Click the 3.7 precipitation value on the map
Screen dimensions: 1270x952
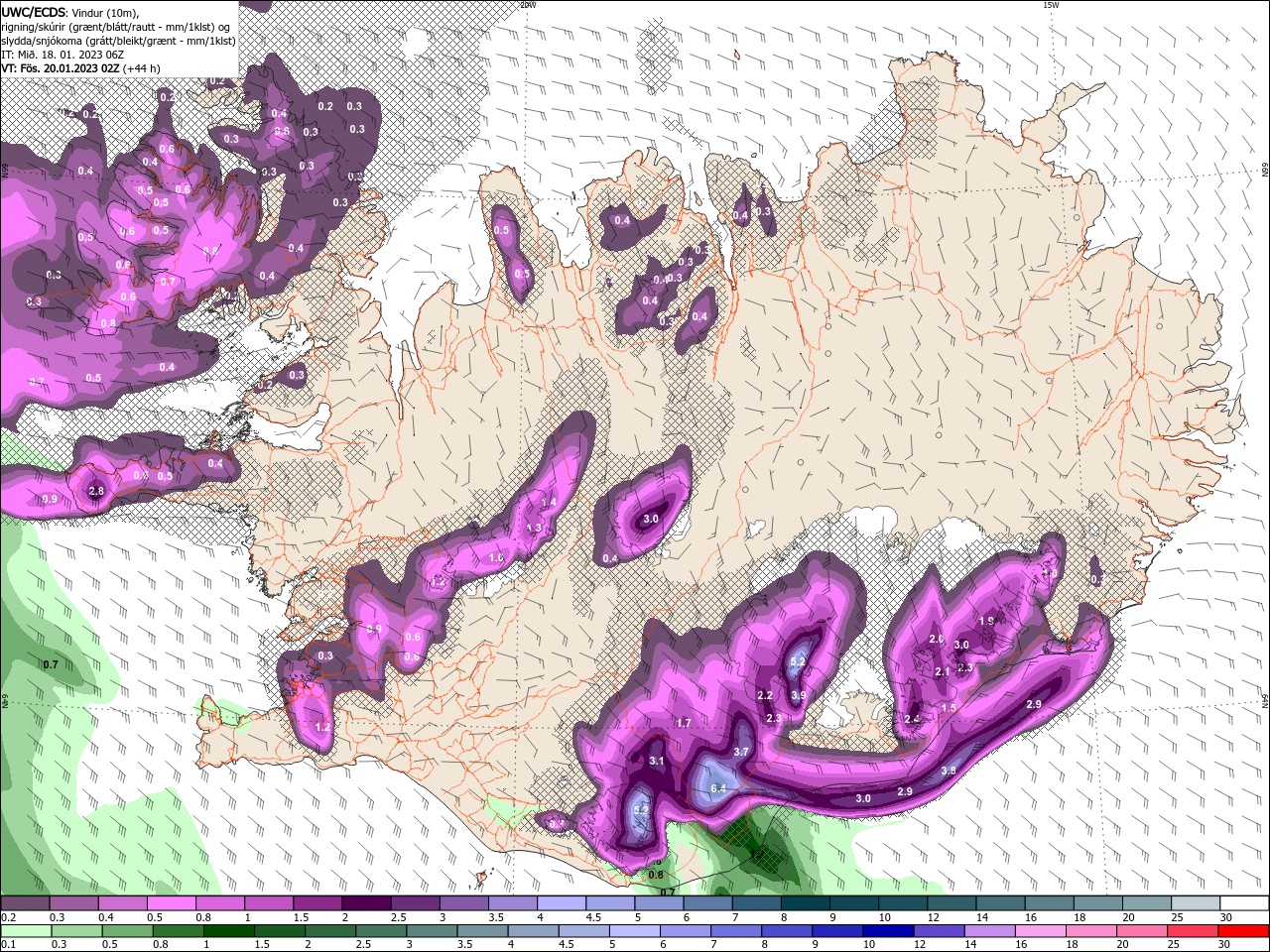(741, 753)
